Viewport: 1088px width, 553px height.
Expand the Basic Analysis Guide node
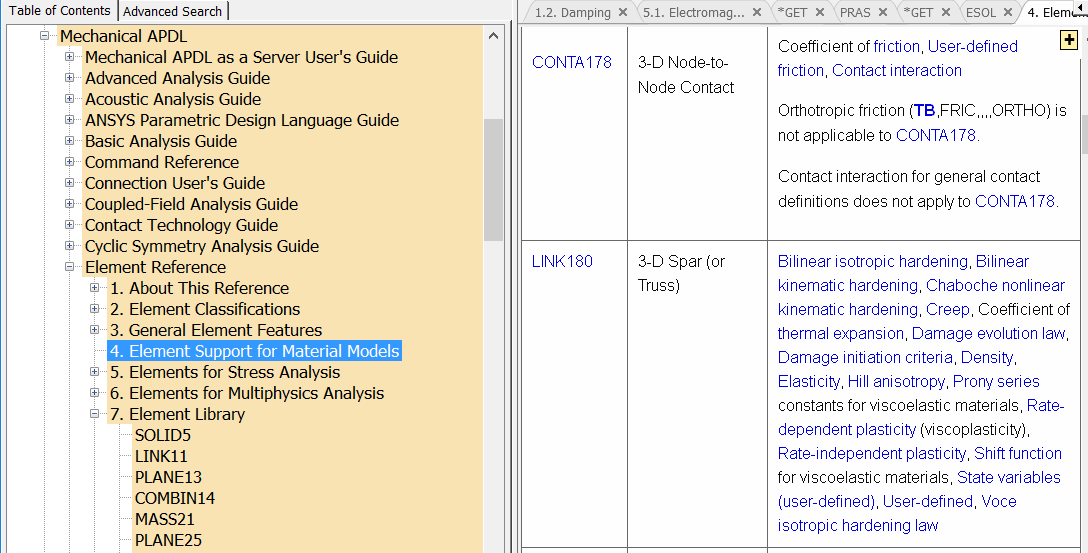coord(69,140)
